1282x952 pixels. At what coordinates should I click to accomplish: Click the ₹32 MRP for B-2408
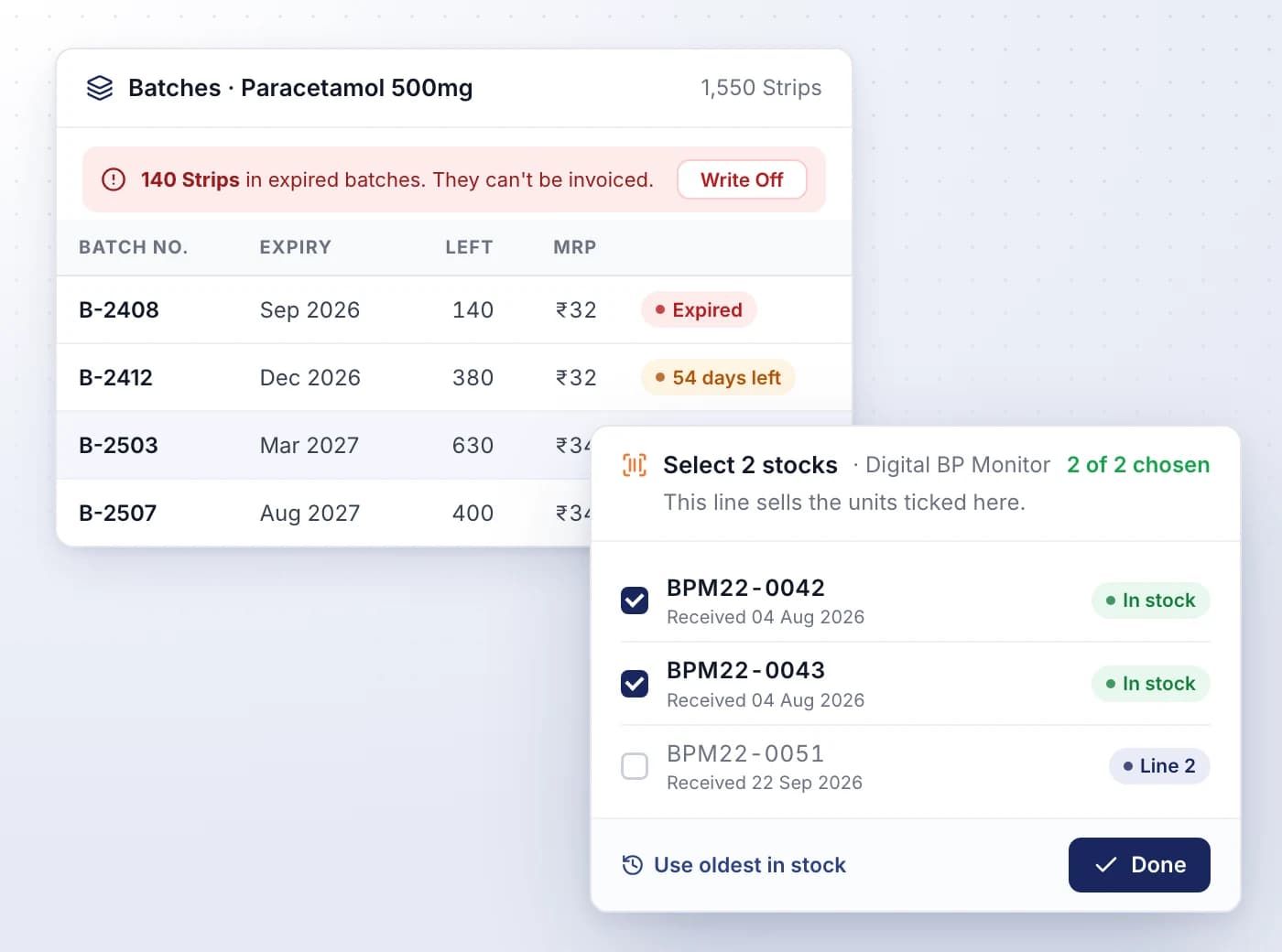(x=576, y=310)
